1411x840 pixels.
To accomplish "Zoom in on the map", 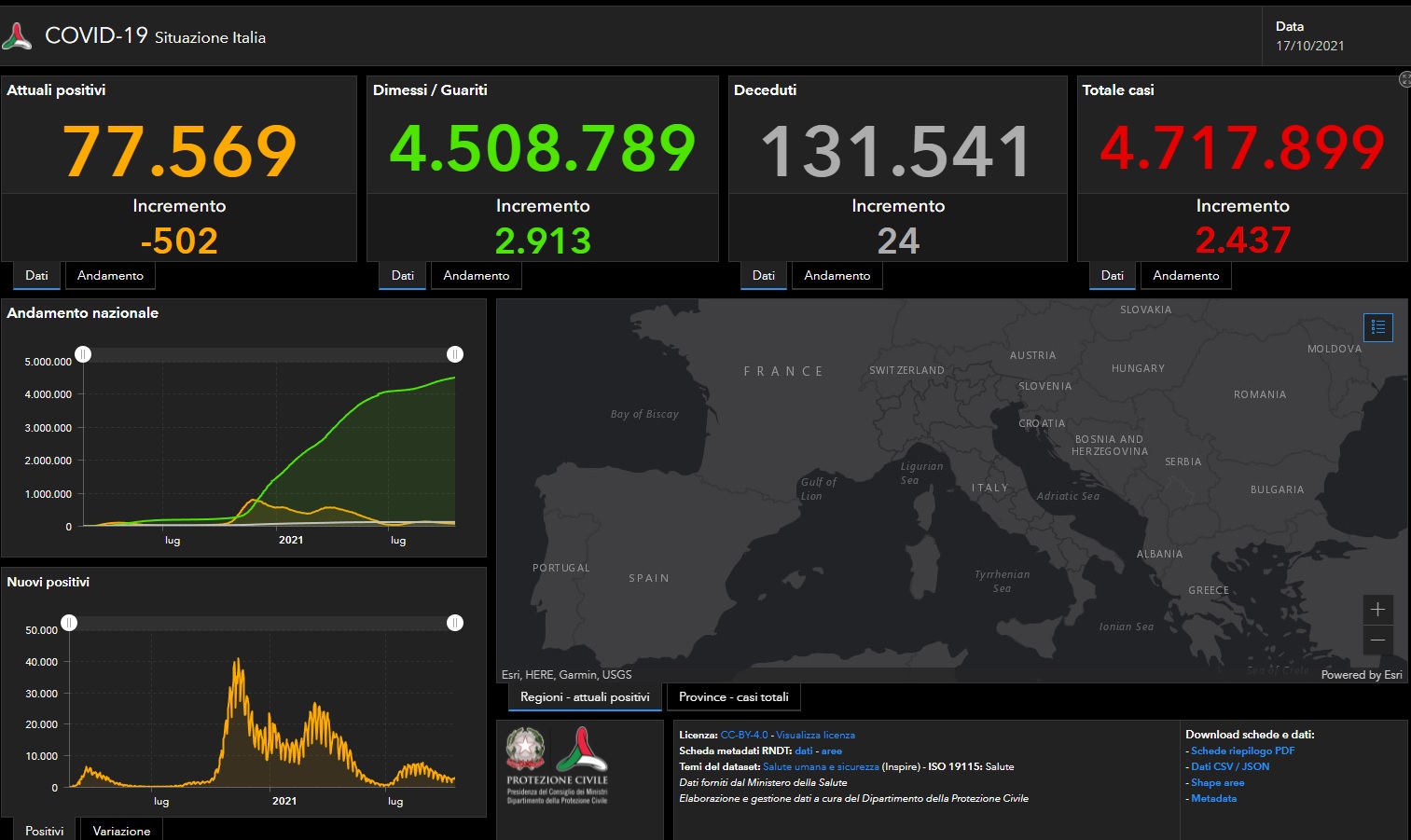I will click(1377, 610).
